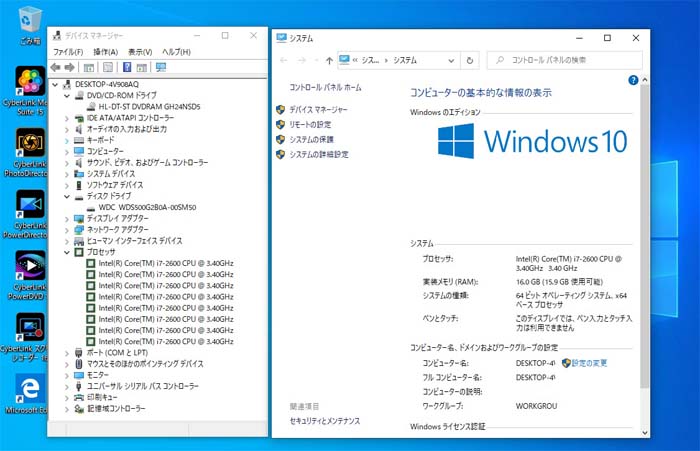Image resolution: width=700 pixels, height=451 pixels.
Task: Click help question mark in System window
Action: coord(633,80)
